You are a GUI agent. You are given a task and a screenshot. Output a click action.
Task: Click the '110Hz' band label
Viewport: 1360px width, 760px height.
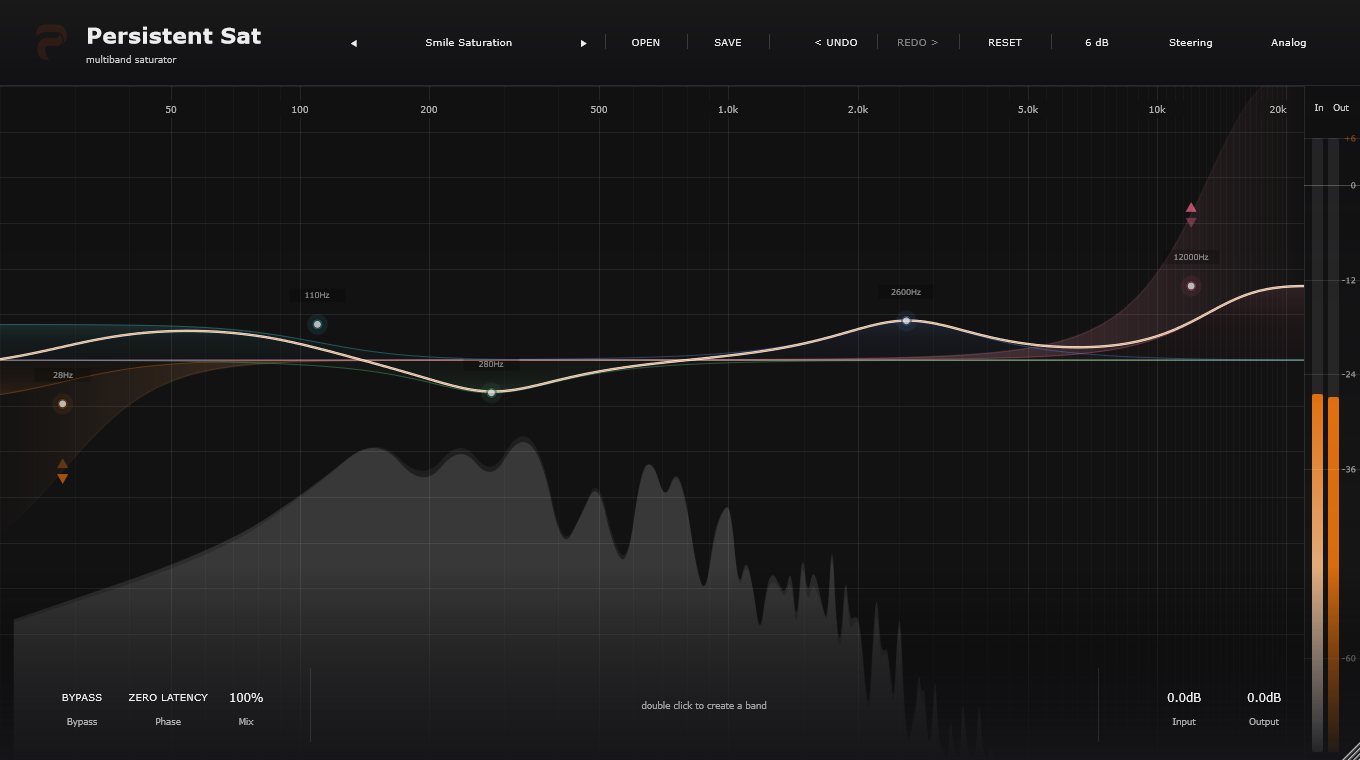tap(317, 295)
